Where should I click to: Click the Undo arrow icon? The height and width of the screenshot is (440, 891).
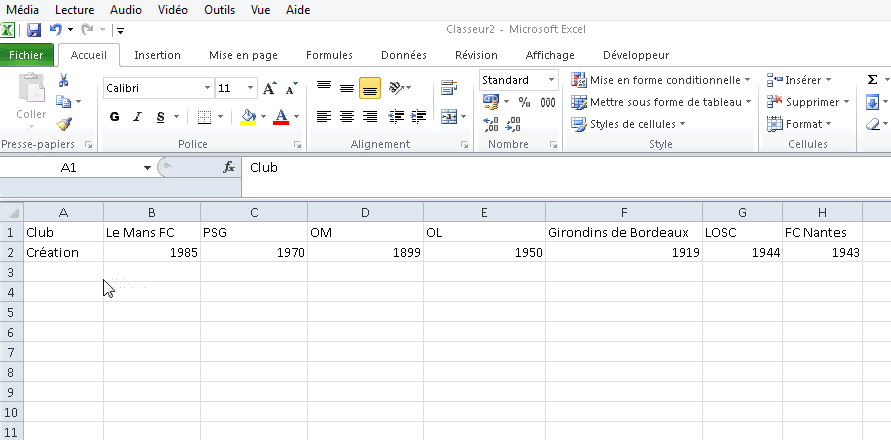pyautogui.click(x=55, y=30)
